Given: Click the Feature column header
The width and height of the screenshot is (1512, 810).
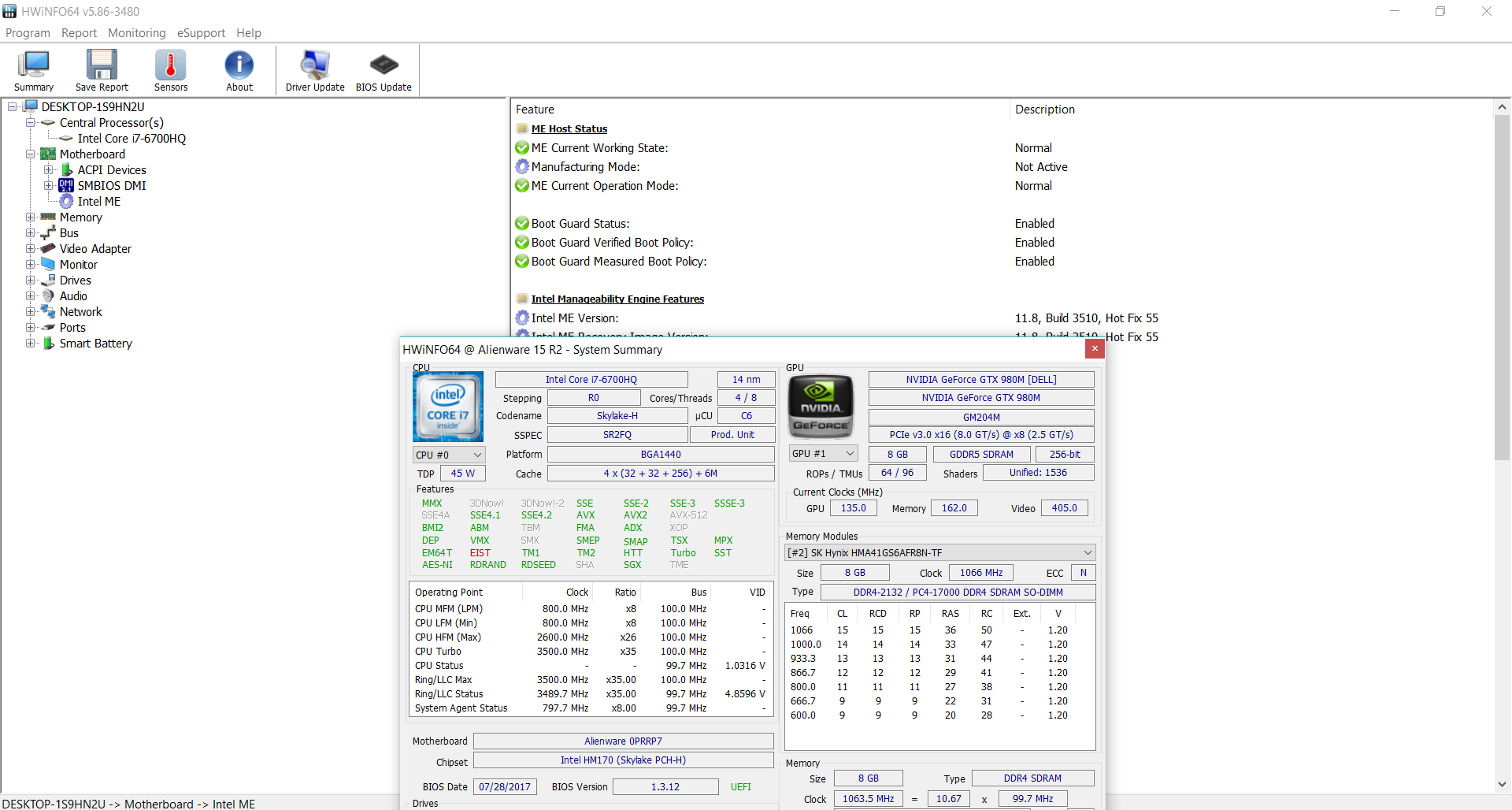Looking at the screenshot, I should pyautogui.click(x=760, y=110).
